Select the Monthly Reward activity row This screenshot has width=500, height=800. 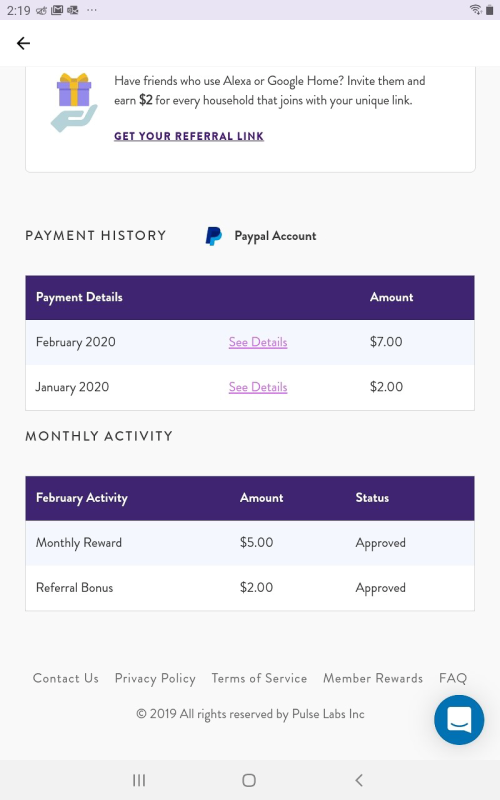pyautogui.click(x=250, y=543)
